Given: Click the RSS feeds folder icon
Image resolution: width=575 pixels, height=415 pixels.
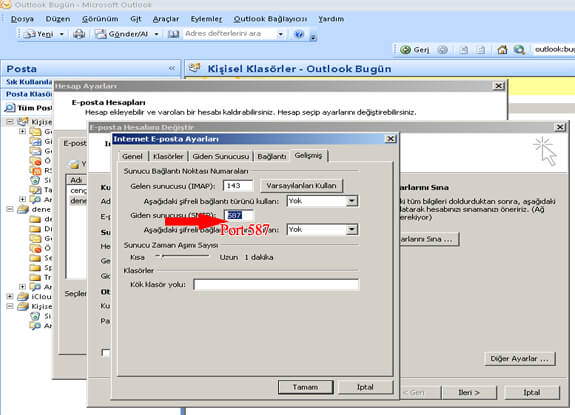Looking at the screenshot, I should pos(36,170).
